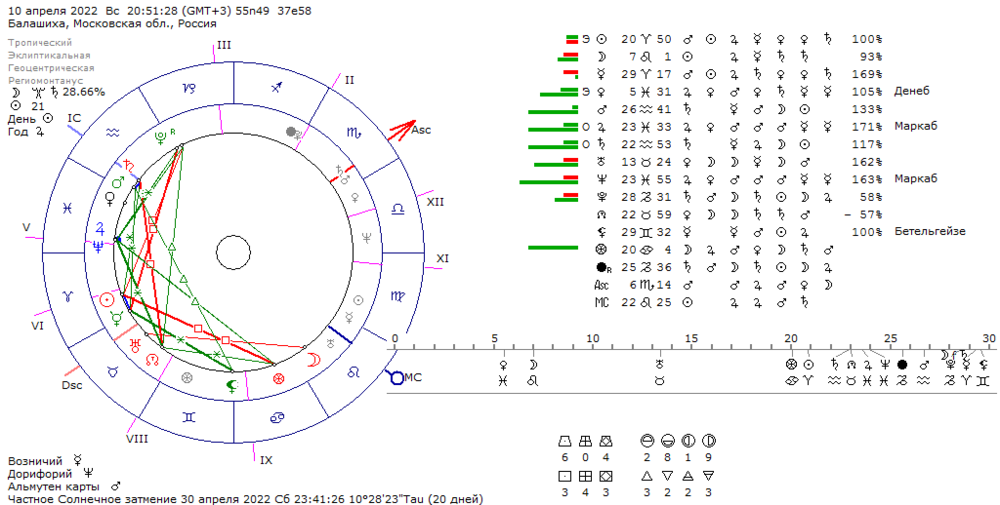1000x505 pixels.
Task: Click the red Asc arrow marker
Action: pyautogui.click(x=402, y=130)
